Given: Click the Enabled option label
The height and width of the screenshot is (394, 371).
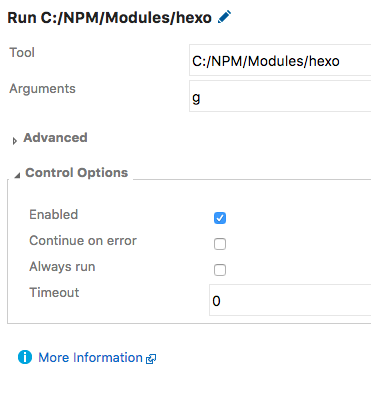Looking at the screenshot, I should click(54, 214).
